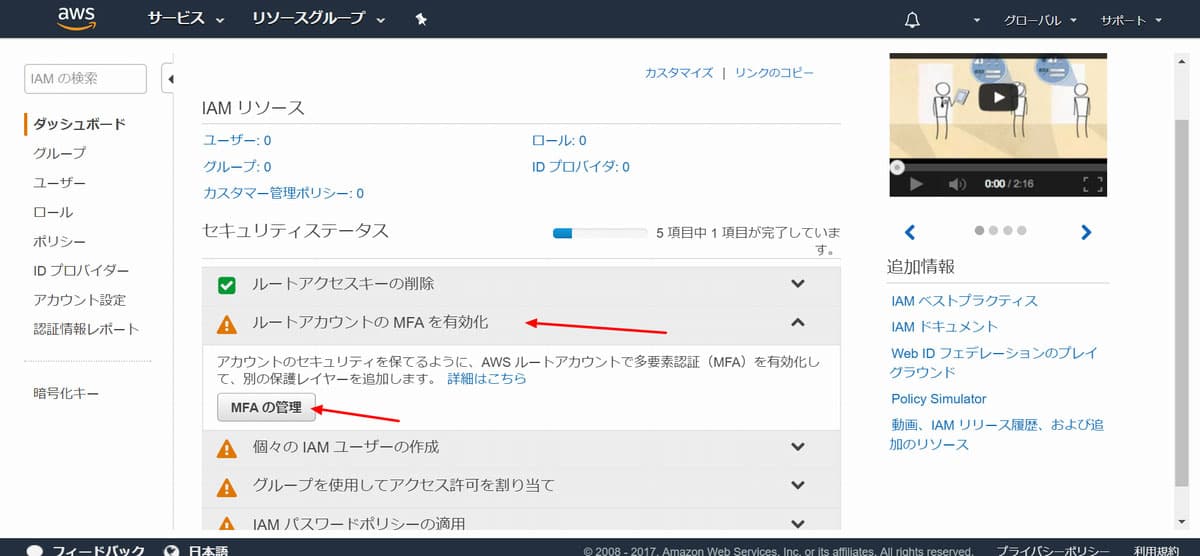The width and height of the screenshot is (1200, 556).
Task: Click the AWS logo home icon
Action: point(76,19)
